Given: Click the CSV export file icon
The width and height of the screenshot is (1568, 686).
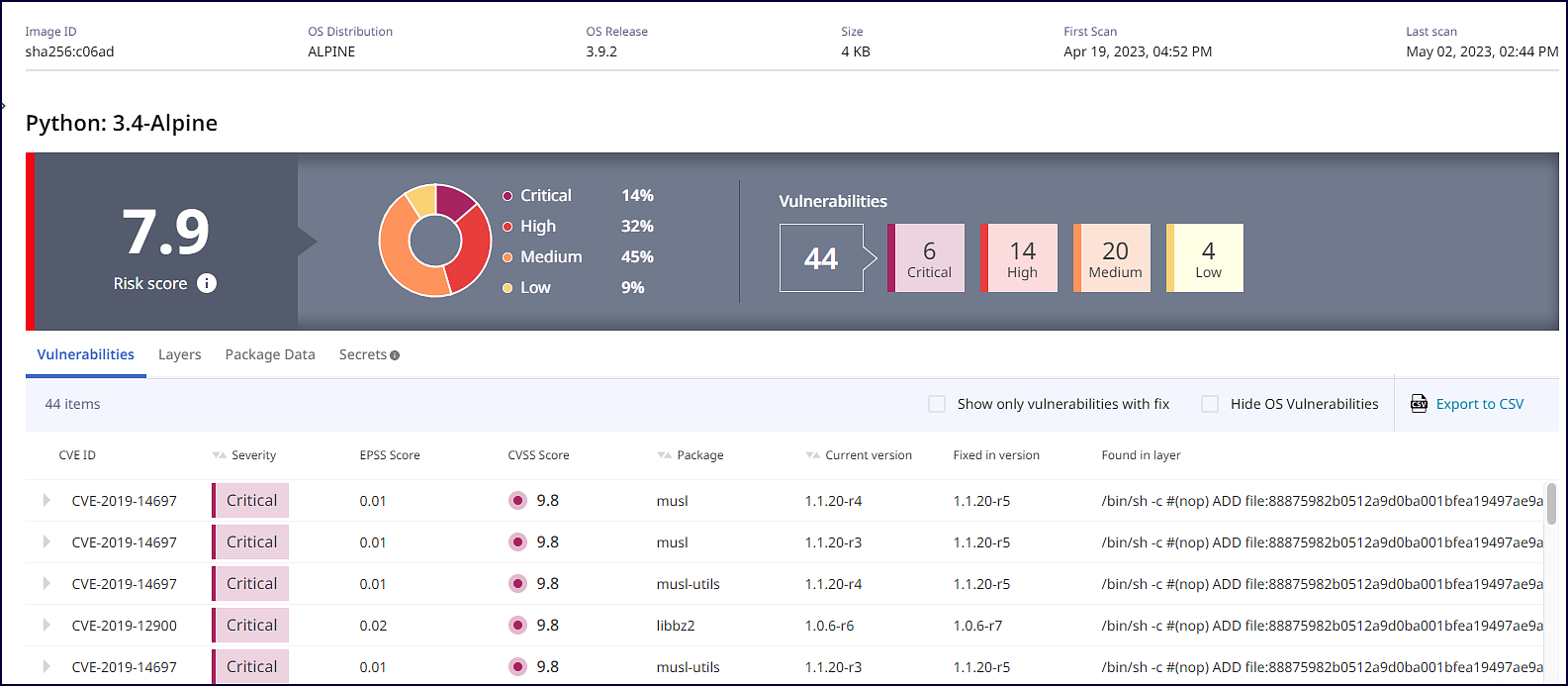Looking at the screenshot, I should pyautogui.click(x=1419, y=404).
